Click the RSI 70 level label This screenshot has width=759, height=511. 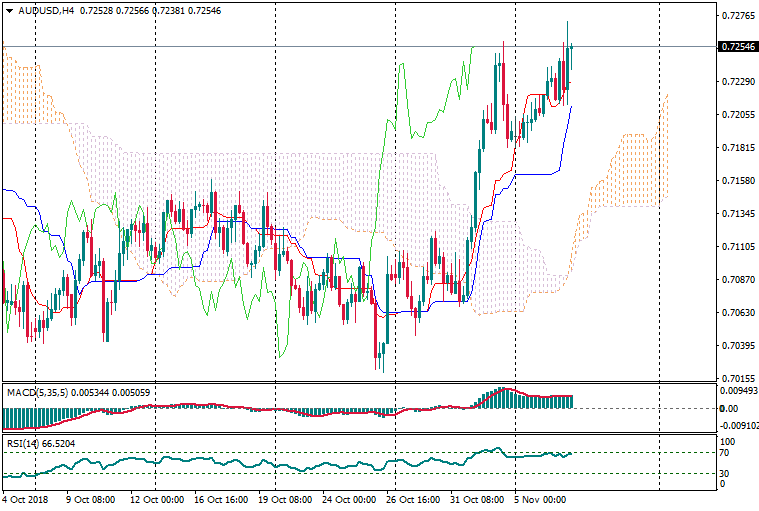point(727,453)
